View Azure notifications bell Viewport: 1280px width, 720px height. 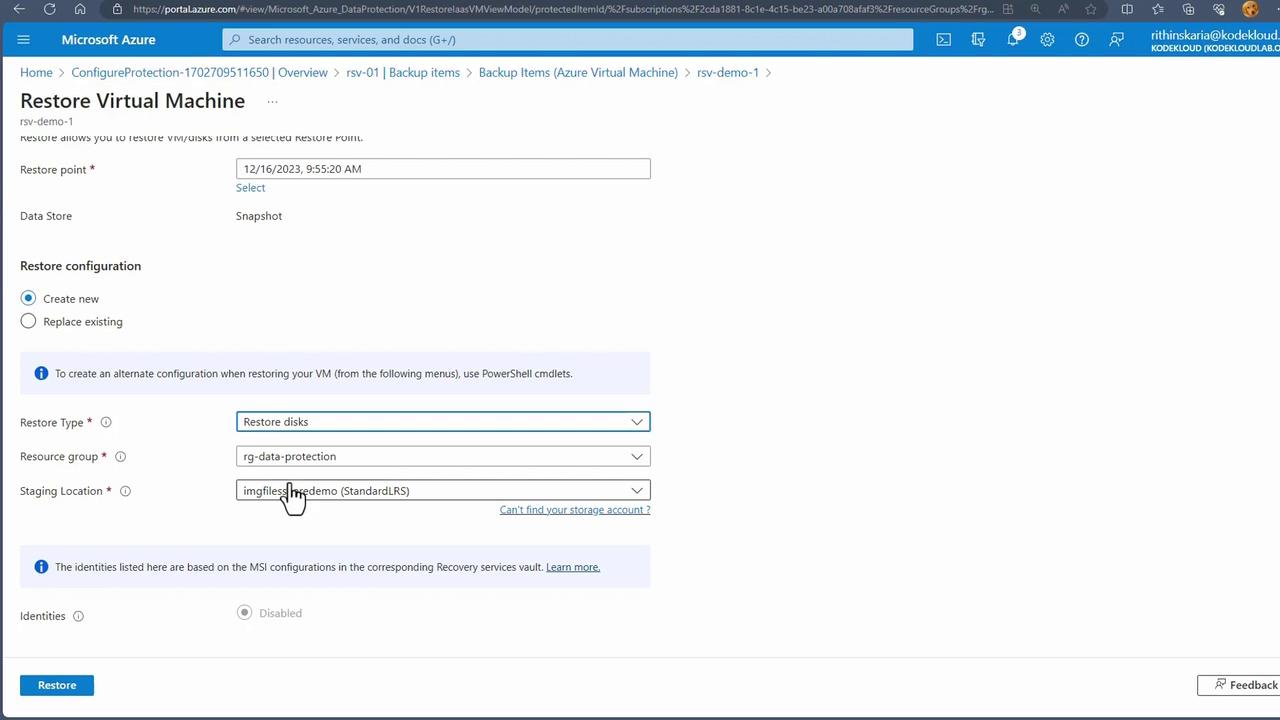tap(1013, 39)
